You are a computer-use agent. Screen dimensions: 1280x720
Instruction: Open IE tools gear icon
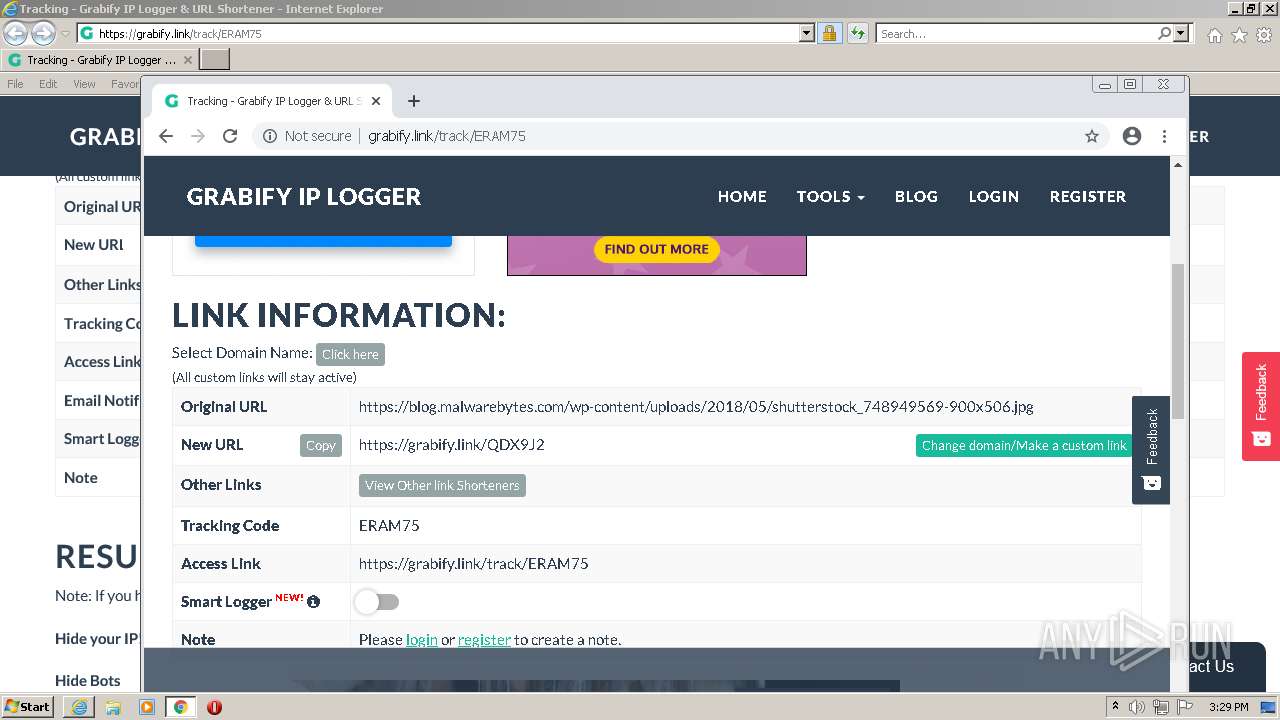tap(1264, 35)
